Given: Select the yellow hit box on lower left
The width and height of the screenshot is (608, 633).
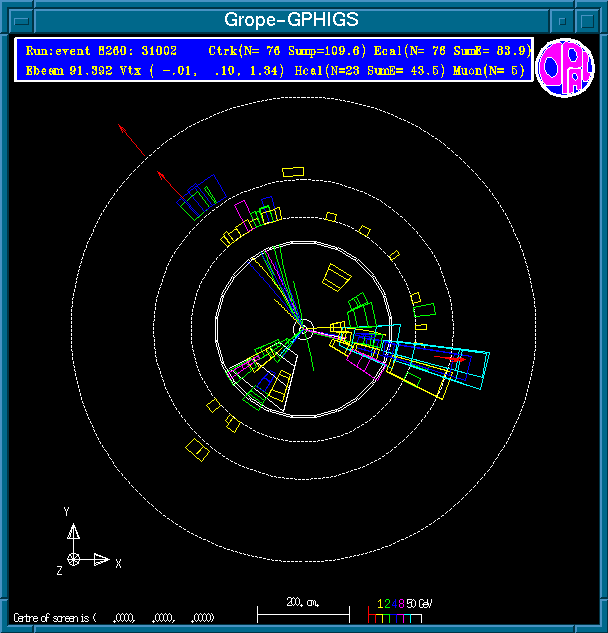Looking at the screenshot, I should pyautogui.click(x=197, y=452).
